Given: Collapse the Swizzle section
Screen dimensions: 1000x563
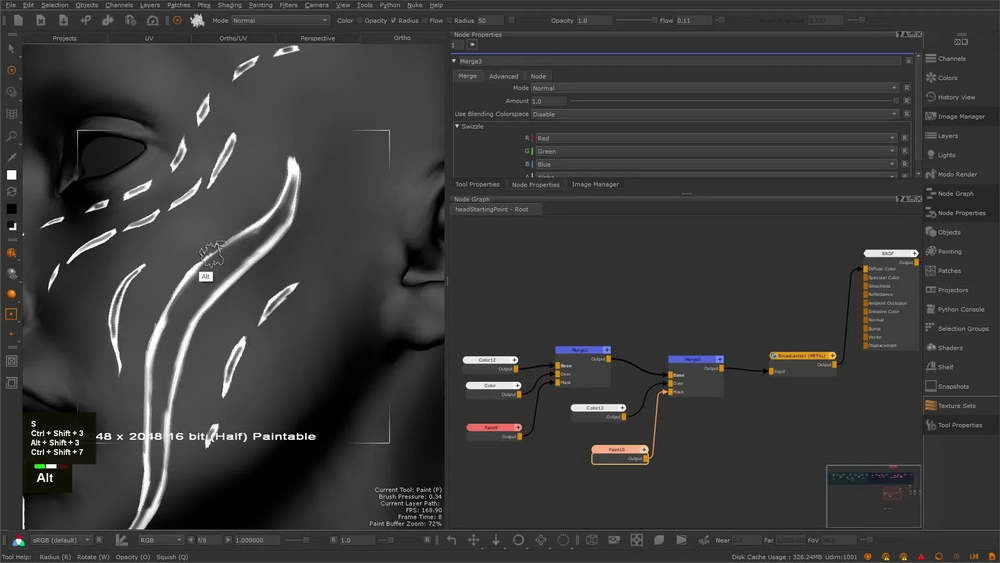Looking at the screenshot, I should [x=457, y=126].
